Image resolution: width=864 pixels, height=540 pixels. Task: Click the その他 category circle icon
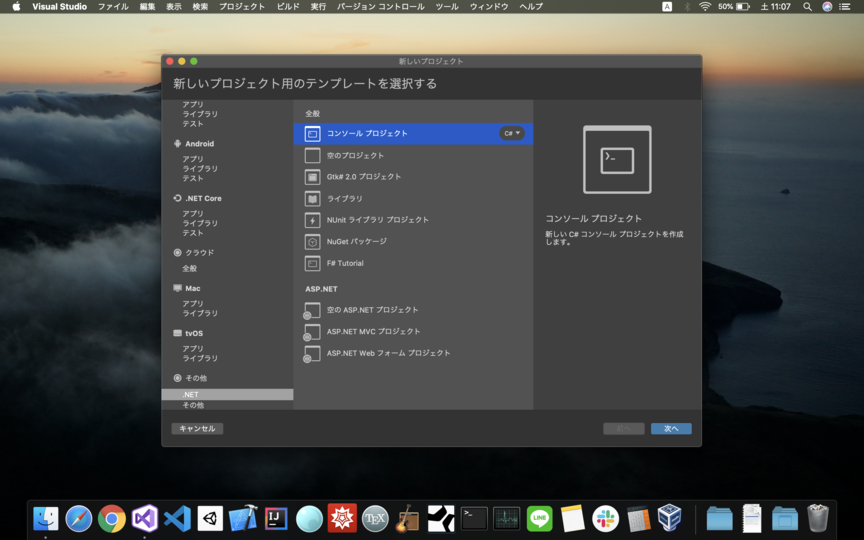[x=177, y=378]
